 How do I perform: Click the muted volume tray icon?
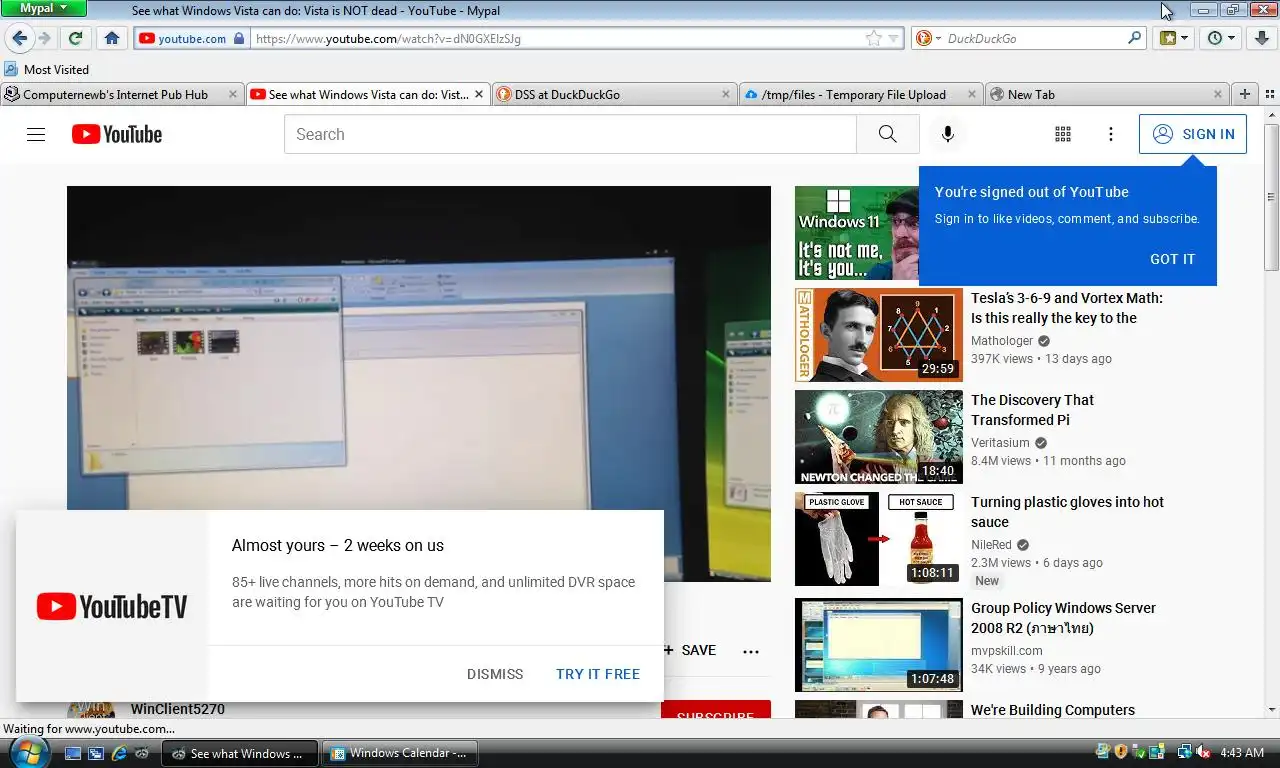point(1203,753)
